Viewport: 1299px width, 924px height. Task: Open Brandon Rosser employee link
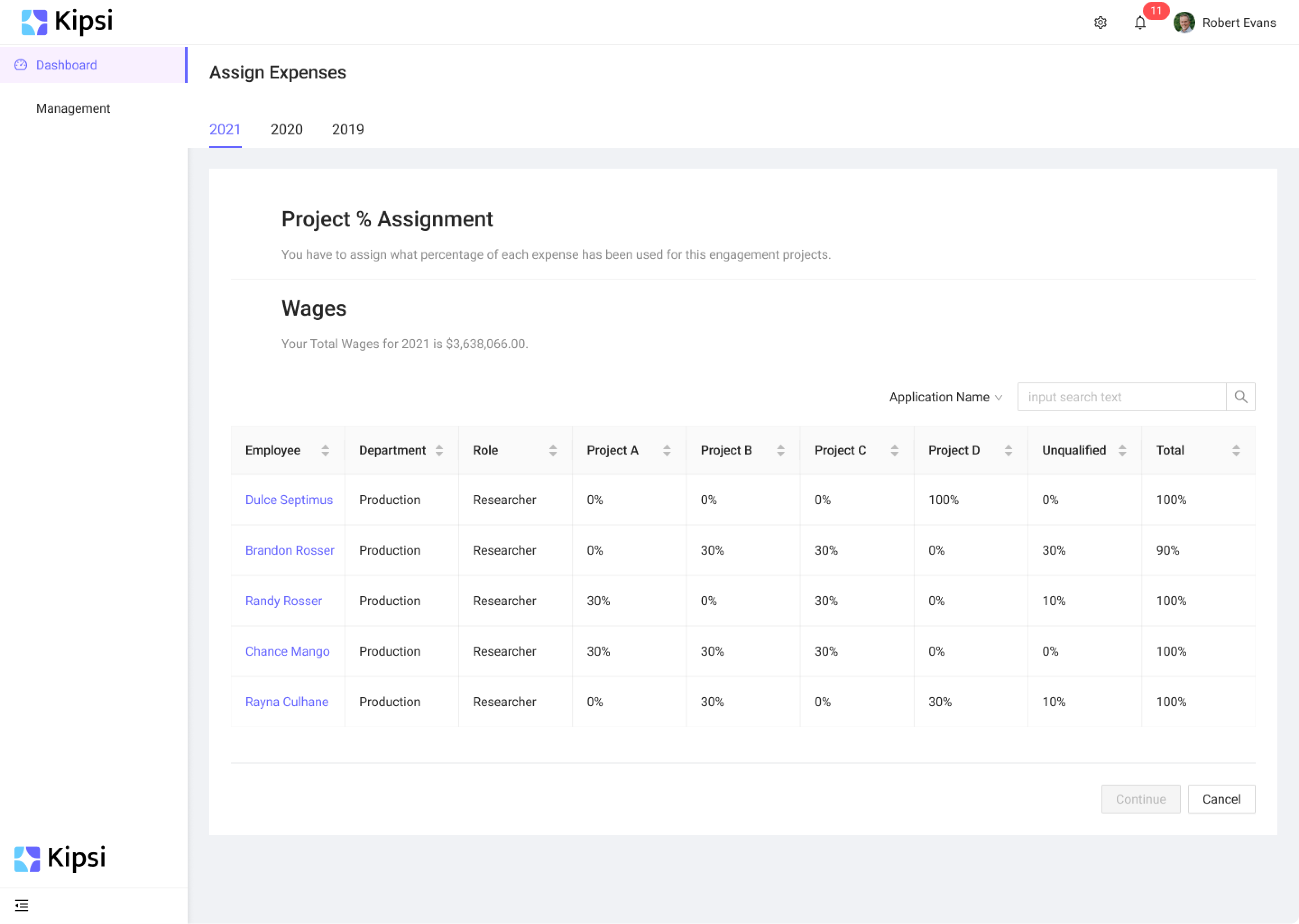pyautogui.click(x=289, y=550)
